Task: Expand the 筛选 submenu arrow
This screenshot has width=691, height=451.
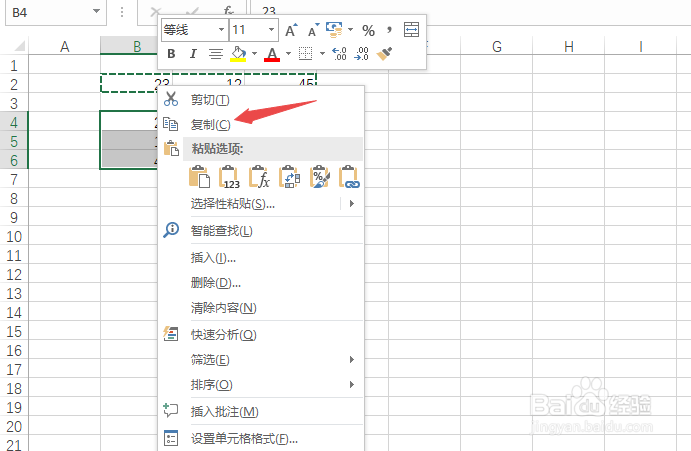Action: tap(352, 360)
